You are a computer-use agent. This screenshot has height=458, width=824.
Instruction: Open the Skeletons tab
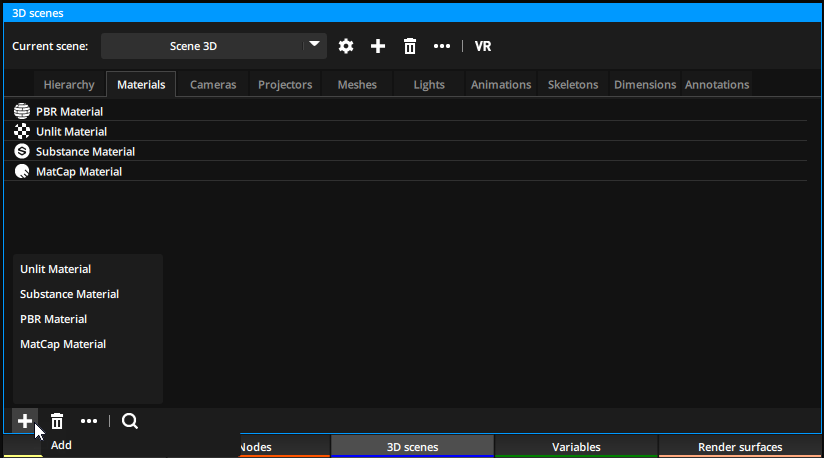[573, 85]
